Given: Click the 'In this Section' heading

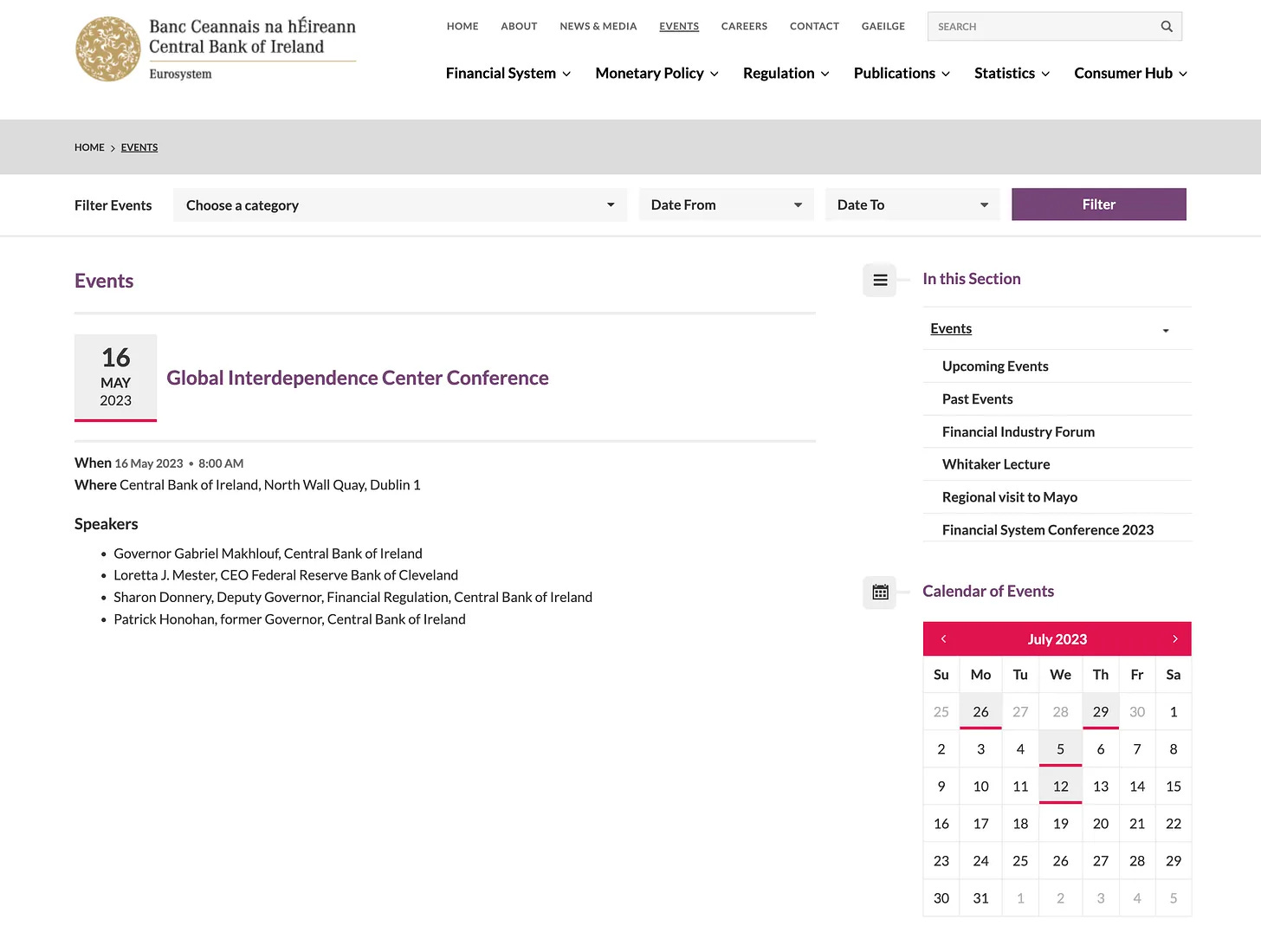Looking at the screenshot, I should 972,279.
